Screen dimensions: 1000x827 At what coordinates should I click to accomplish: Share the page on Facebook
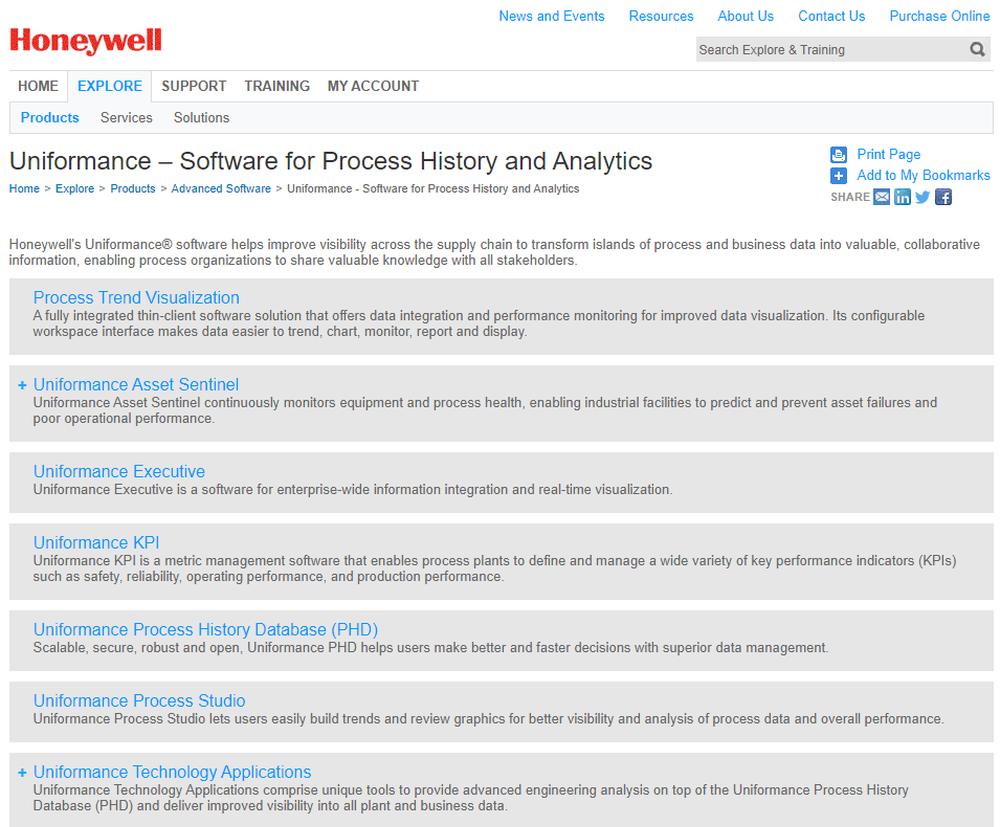click(942, 197)
